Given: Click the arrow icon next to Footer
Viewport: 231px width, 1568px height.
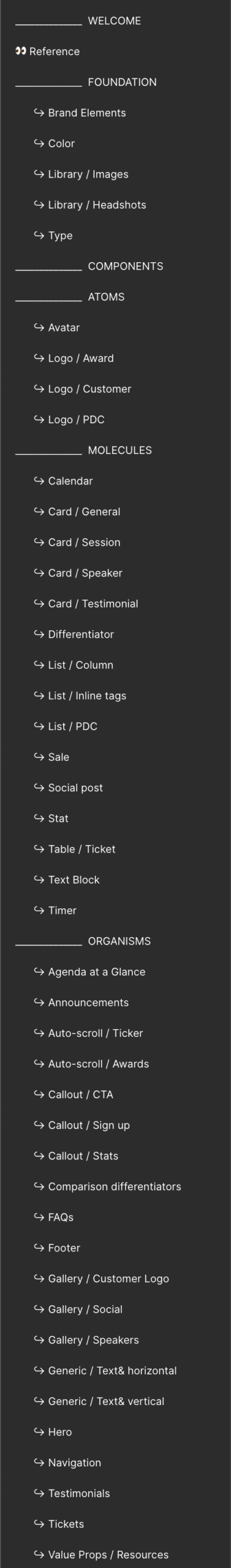Looking at the screenshot, I should pos(39,1248).
